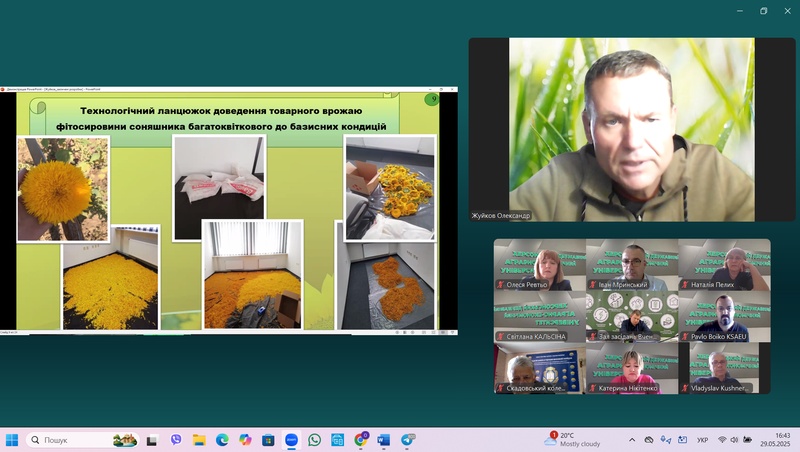Select Pavlo Boiko KSAEU video tile
The height and width of the screenshot is (452, 800).
pos(724,317)
